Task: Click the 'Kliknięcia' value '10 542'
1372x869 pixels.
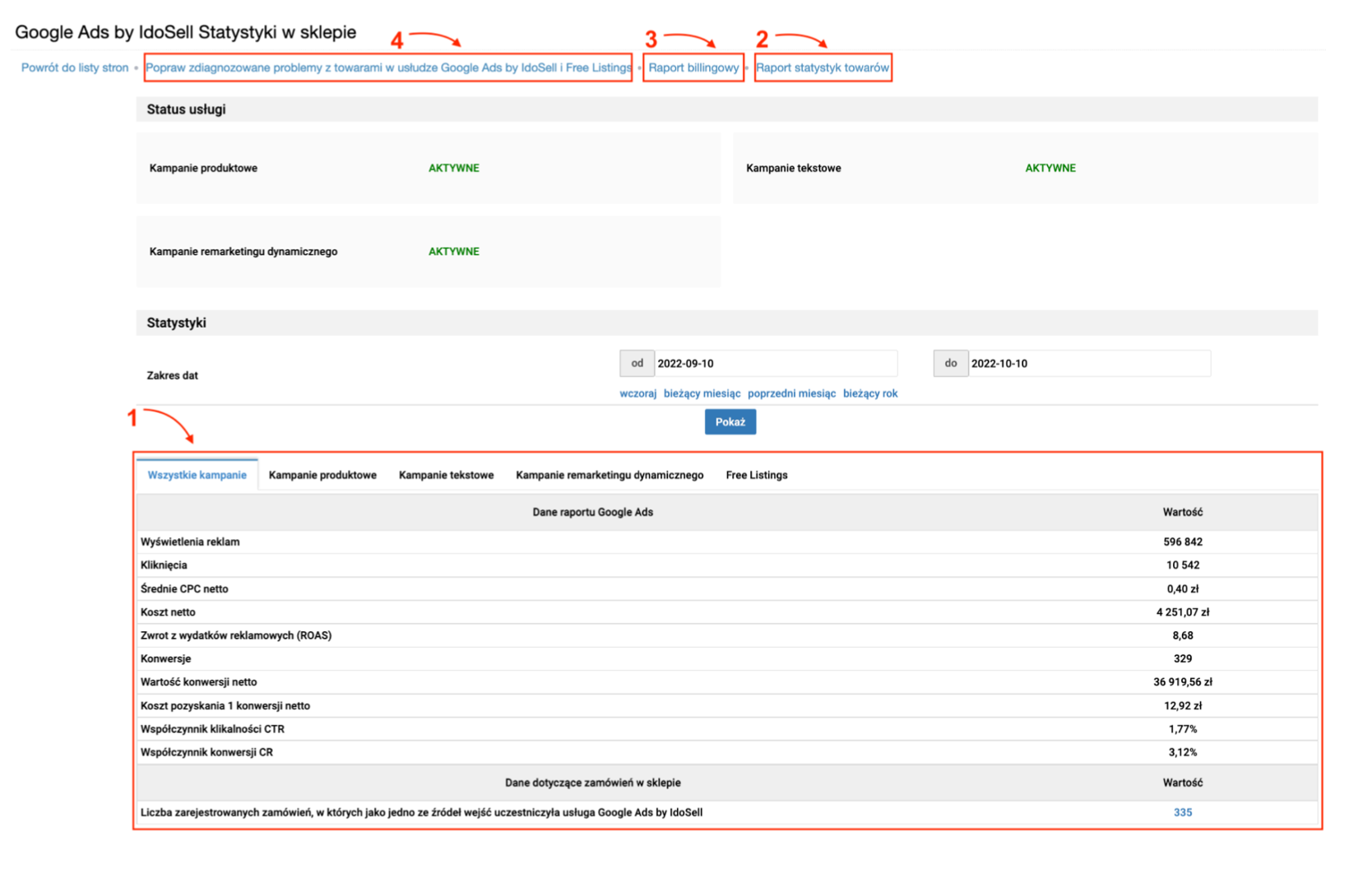Action: click(x=1183, y=565)
